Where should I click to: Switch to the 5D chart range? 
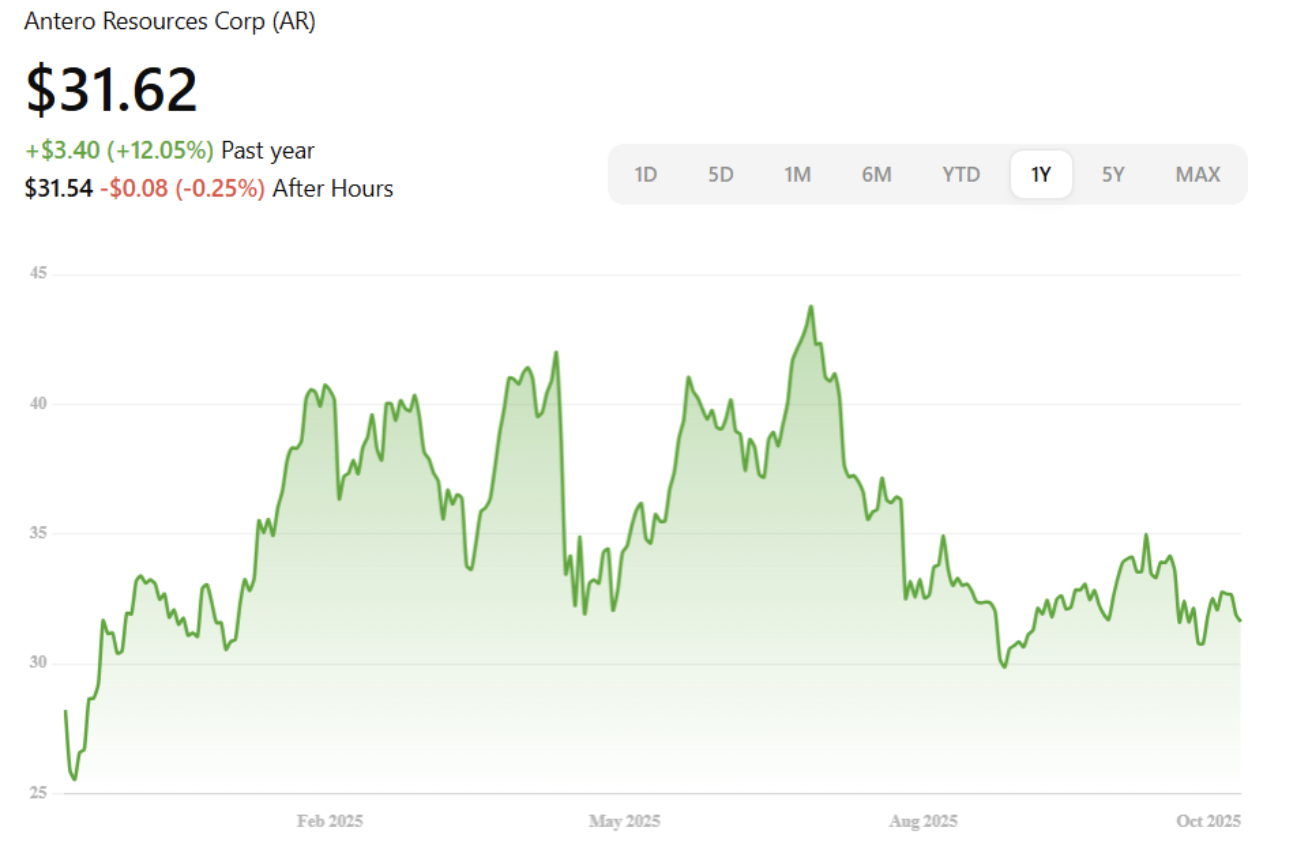(x=720, y=175)
